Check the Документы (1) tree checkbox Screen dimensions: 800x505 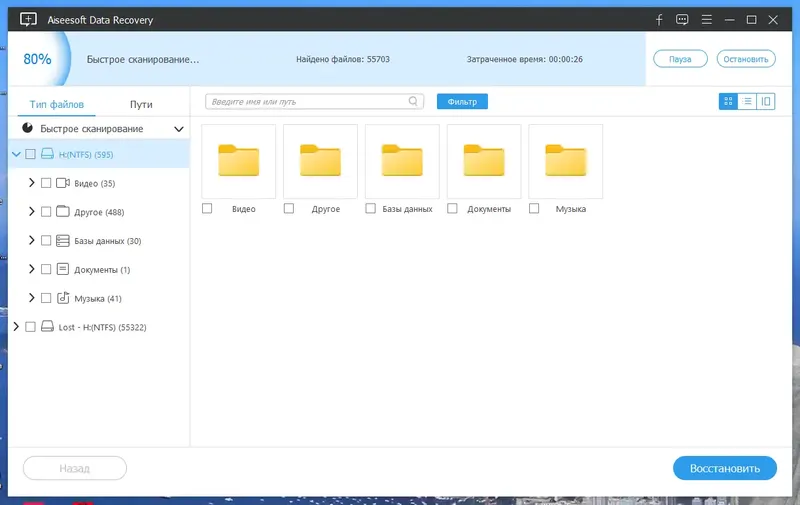(46, 269)
